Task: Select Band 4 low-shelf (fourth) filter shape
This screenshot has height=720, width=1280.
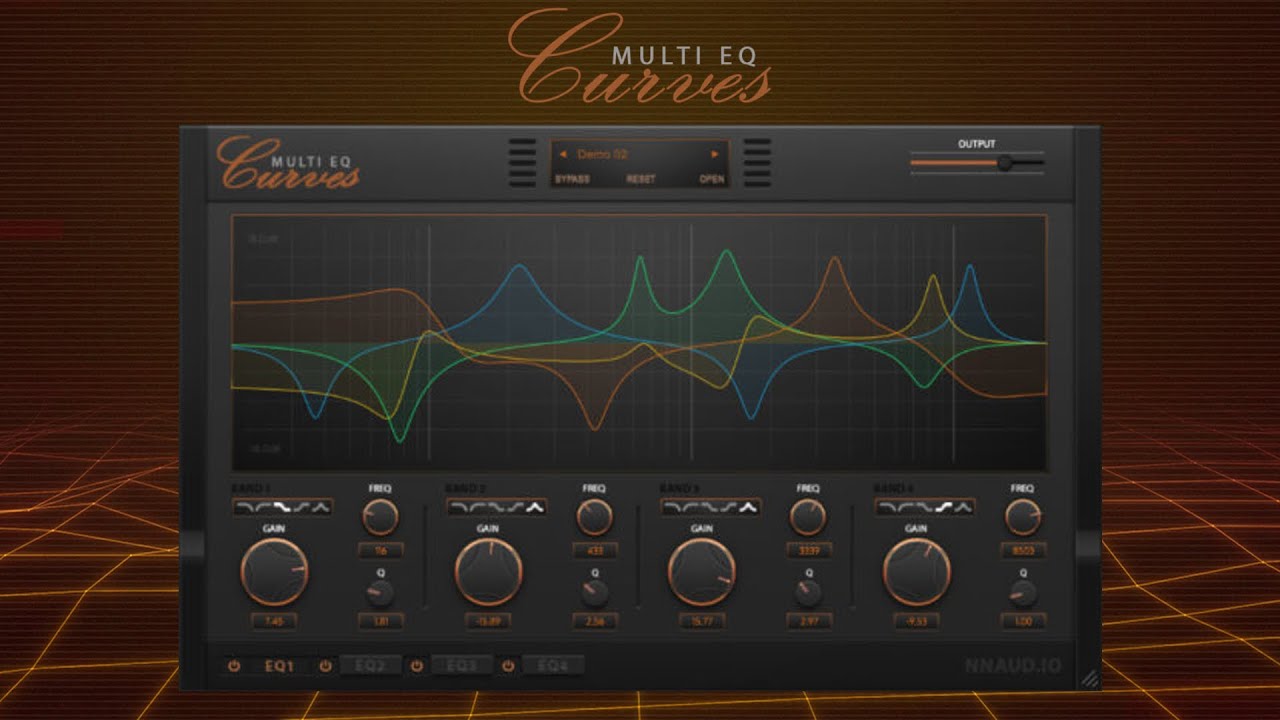Action: click(944, 508)
